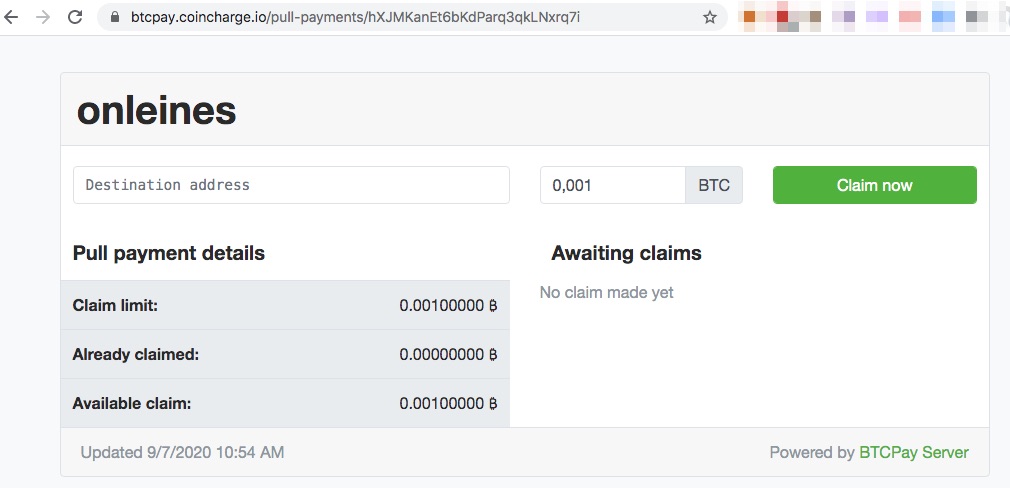Click the browser forward arrow

point(43,17)
